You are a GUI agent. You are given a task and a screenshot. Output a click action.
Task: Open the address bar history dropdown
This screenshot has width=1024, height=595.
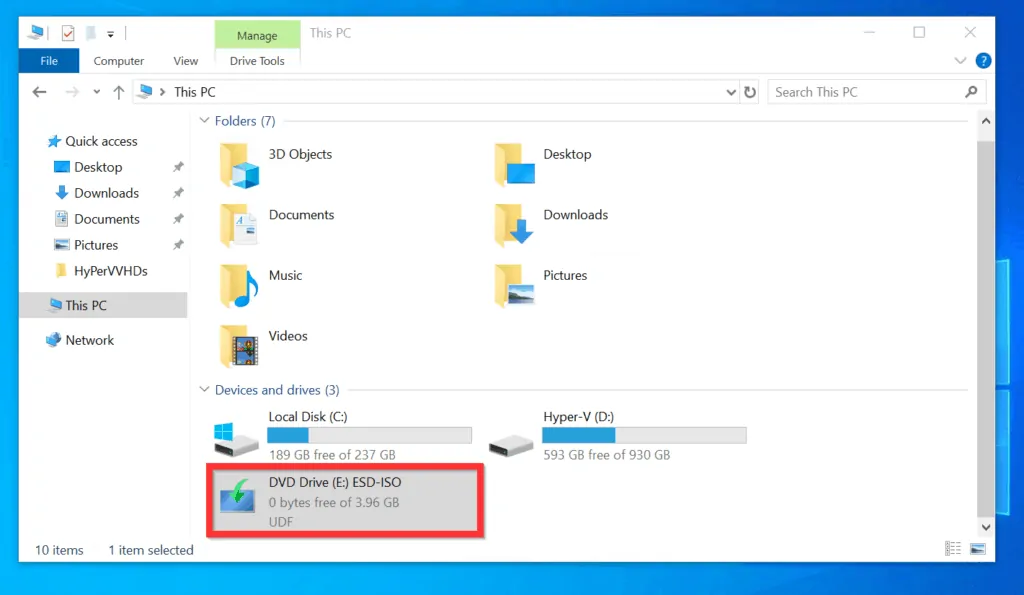[731, 92]
